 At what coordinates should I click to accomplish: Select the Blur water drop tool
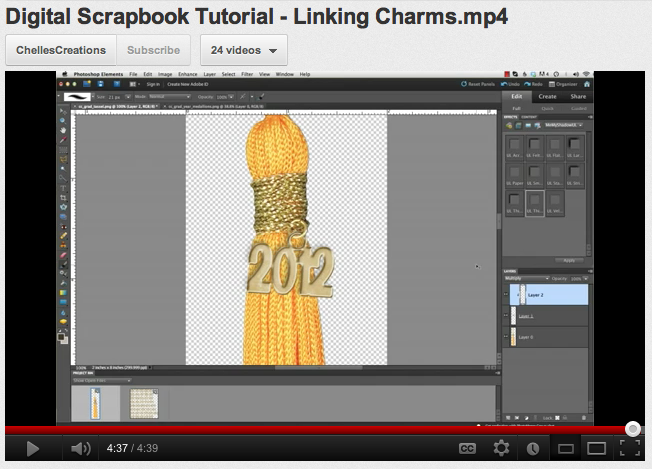tap(63, 312)
